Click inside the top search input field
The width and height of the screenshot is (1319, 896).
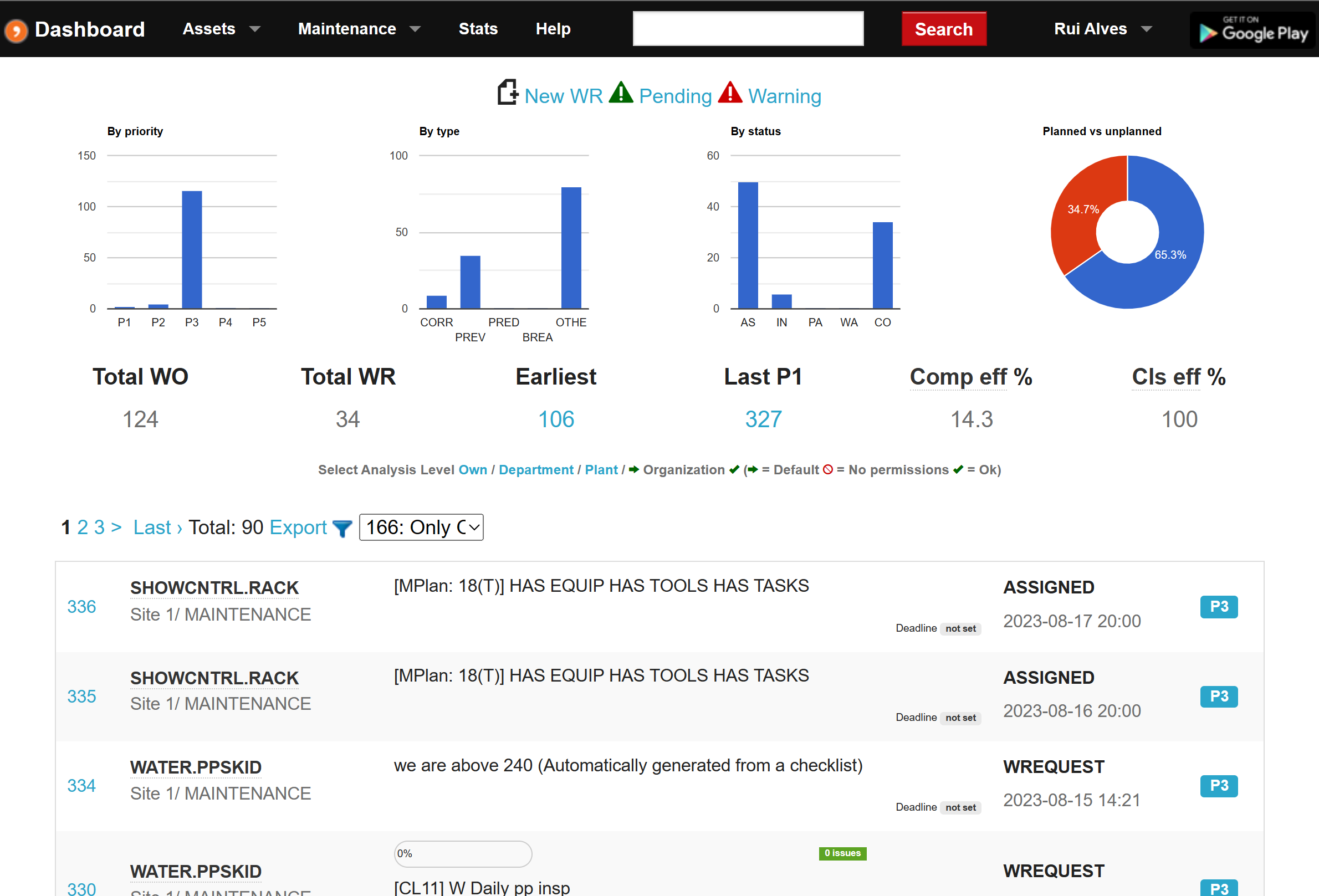click(747, 28)
